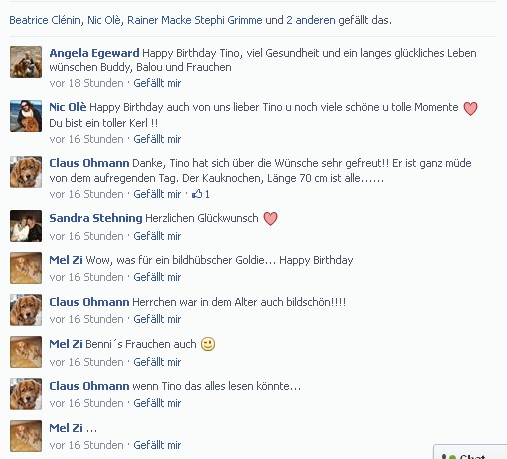Click heart emoji in Nic Olè's comment
The image size is (507, 459).
pyautogui.click(x=470, y=108)
